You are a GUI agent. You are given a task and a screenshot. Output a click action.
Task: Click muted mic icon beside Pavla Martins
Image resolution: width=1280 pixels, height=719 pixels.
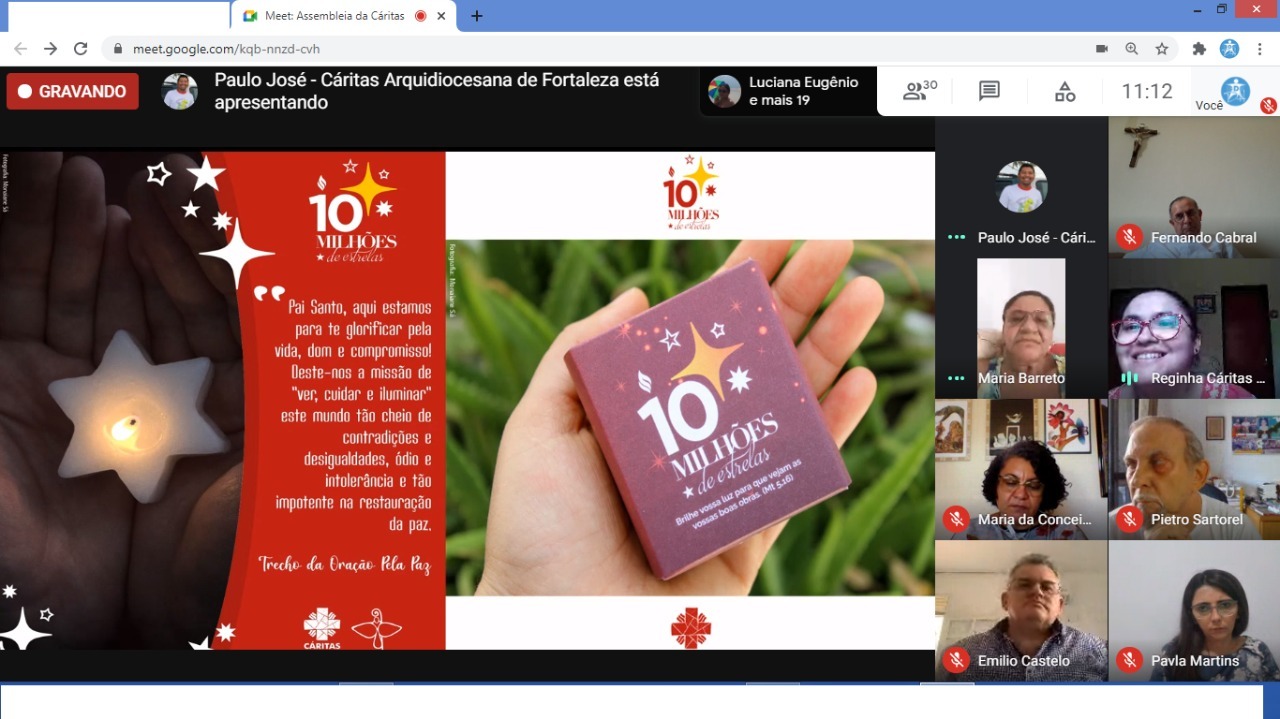coord(1130,660)
